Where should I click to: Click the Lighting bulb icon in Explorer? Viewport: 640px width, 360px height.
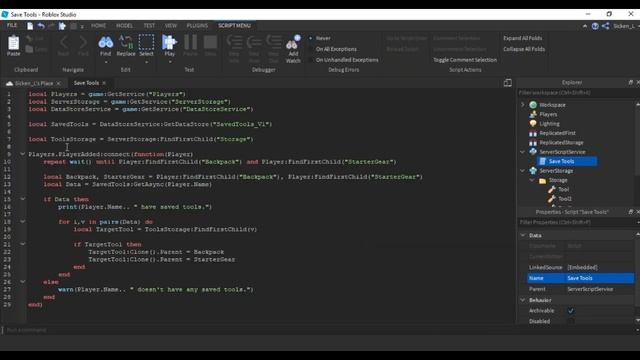pos(533,124)
